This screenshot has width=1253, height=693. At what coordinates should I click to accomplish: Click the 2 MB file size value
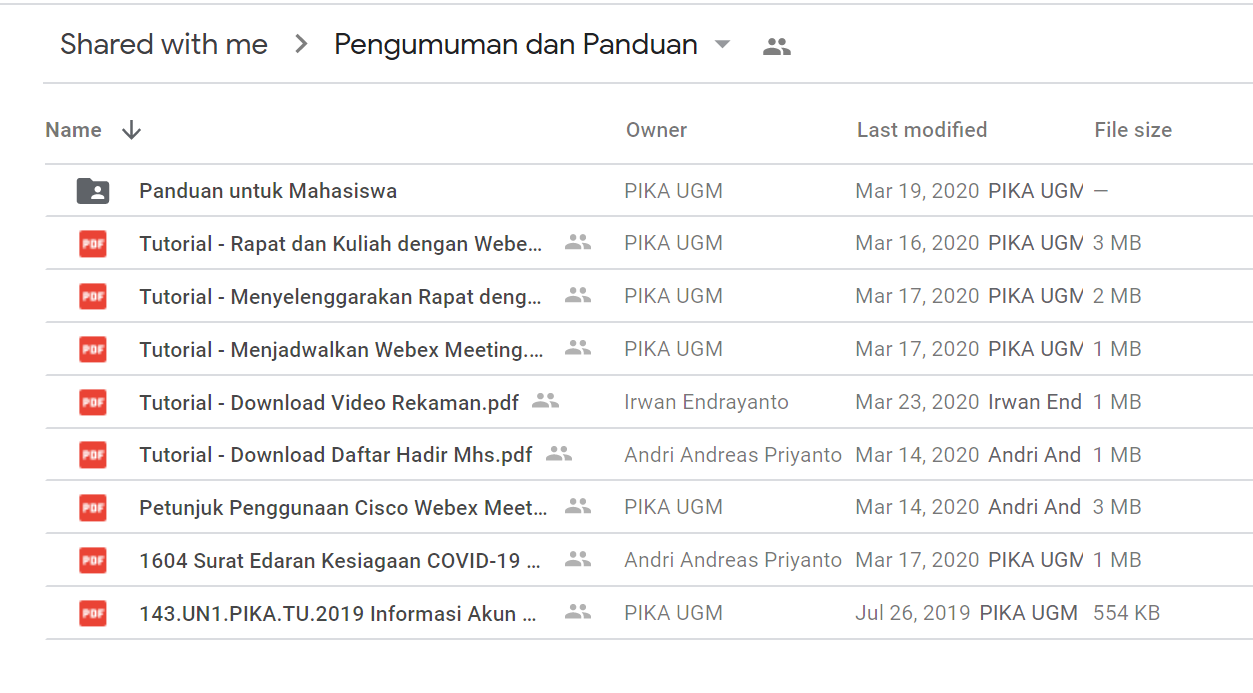coord(1117,296)
